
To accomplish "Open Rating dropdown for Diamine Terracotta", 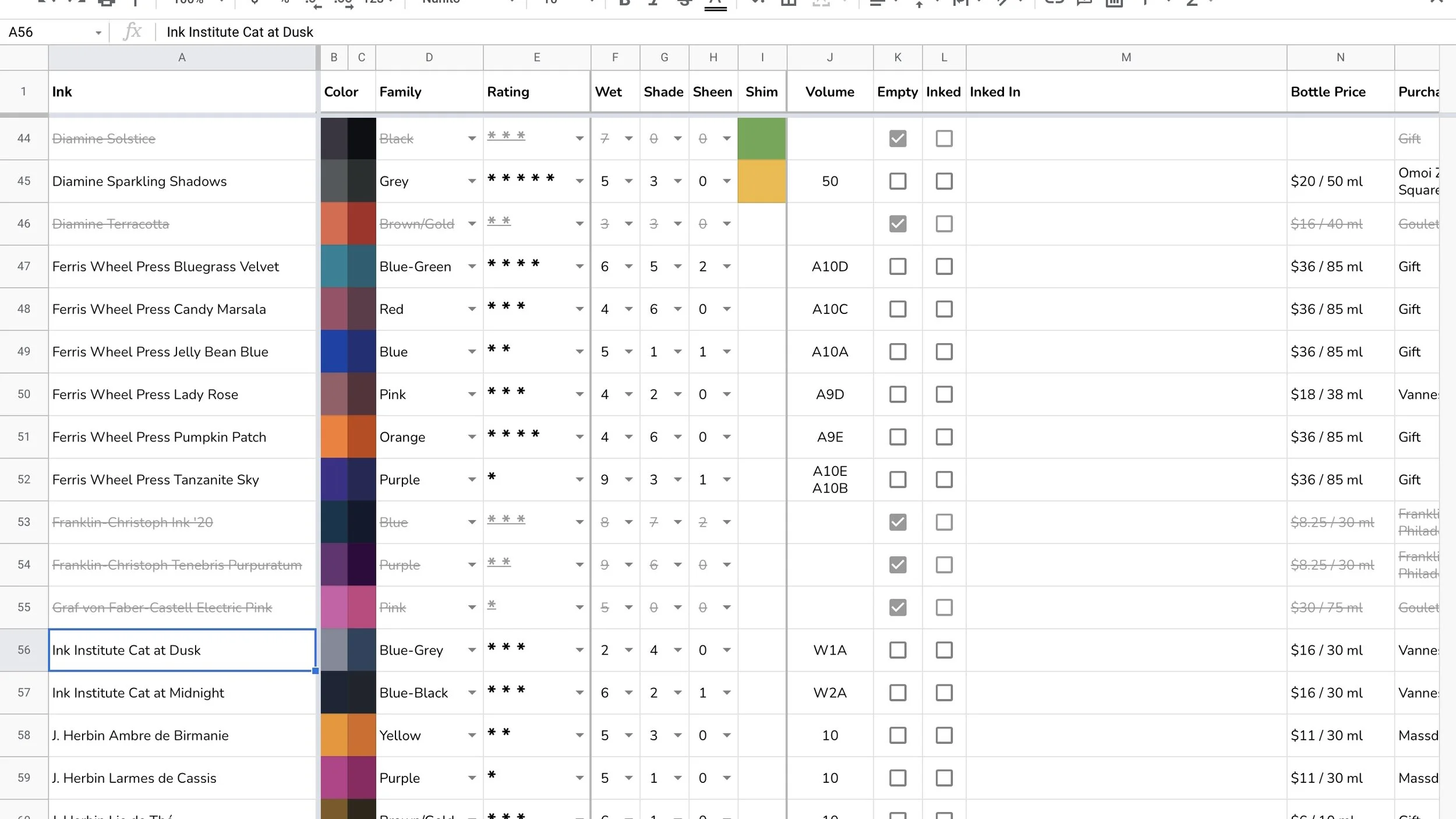I will pos(579,224).
